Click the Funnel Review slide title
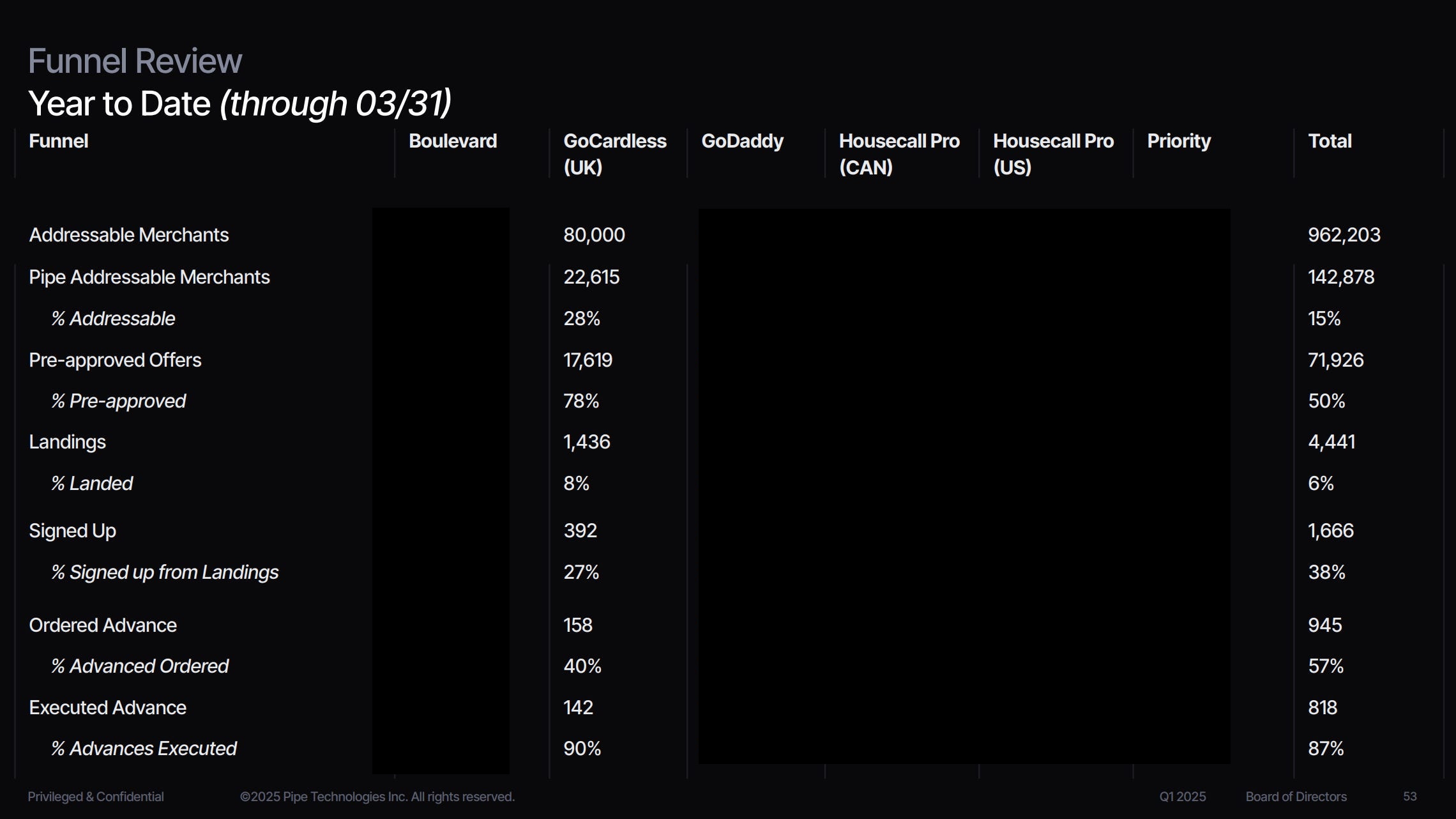The image size is (1456, 819). (x=135, y=61)
